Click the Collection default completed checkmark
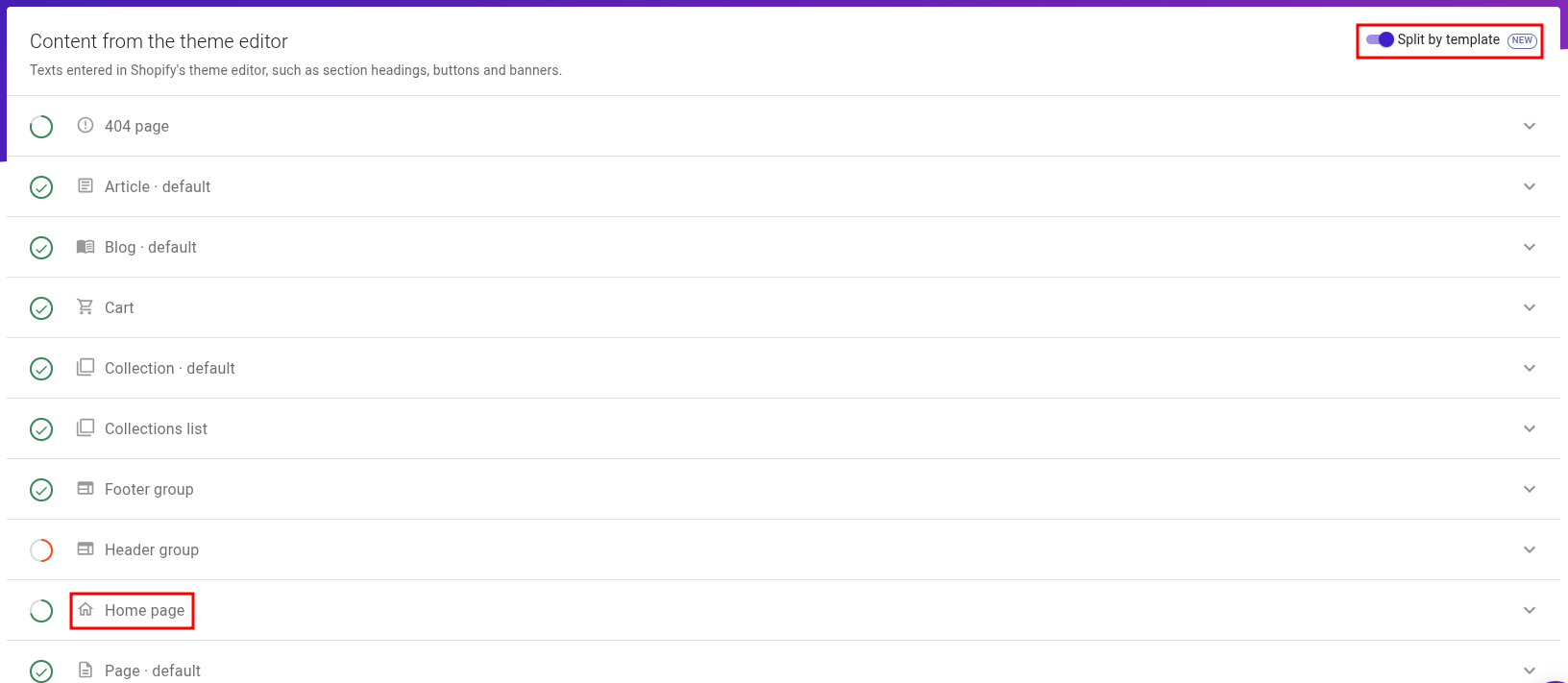 [x=41, y=369]
